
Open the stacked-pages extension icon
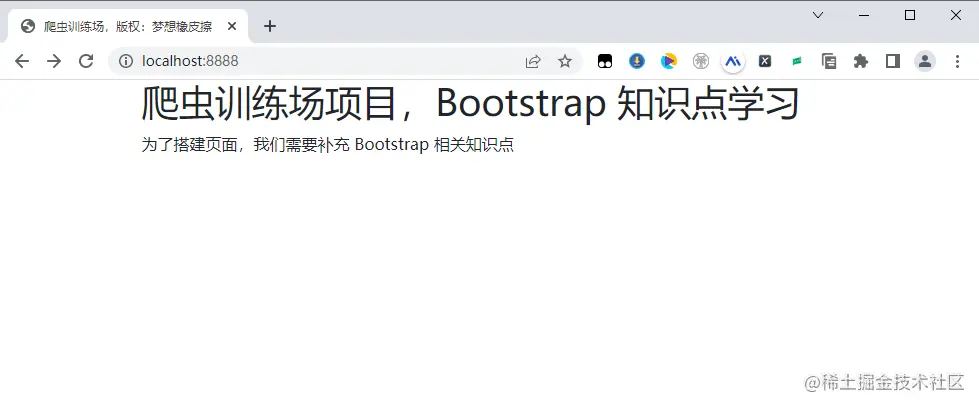tap(829, 61)
